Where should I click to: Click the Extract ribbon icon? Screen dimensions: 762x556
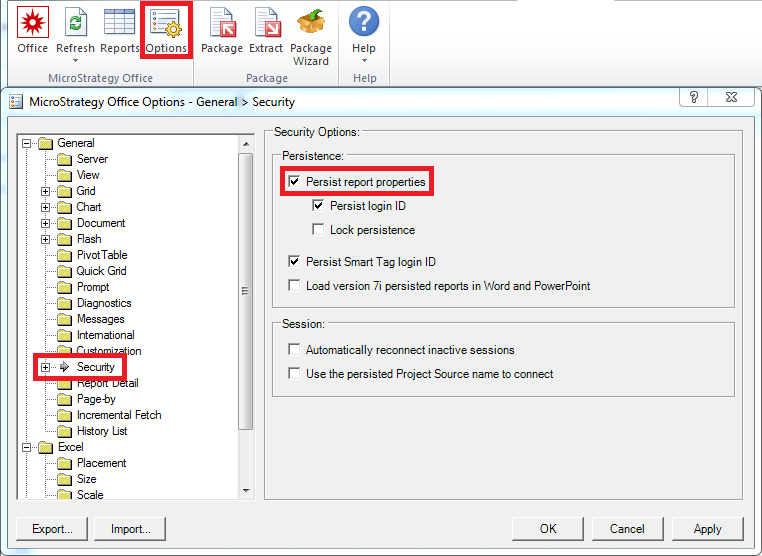click(266, 22)
